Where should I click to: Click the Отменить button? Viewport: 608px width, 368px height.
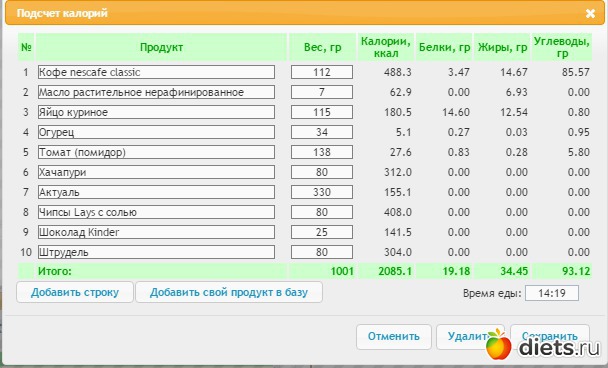(x=394, y=336)
